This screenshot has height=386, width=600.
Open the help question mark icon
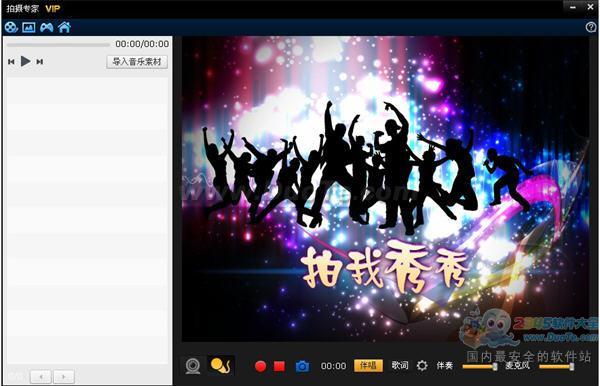591,27
